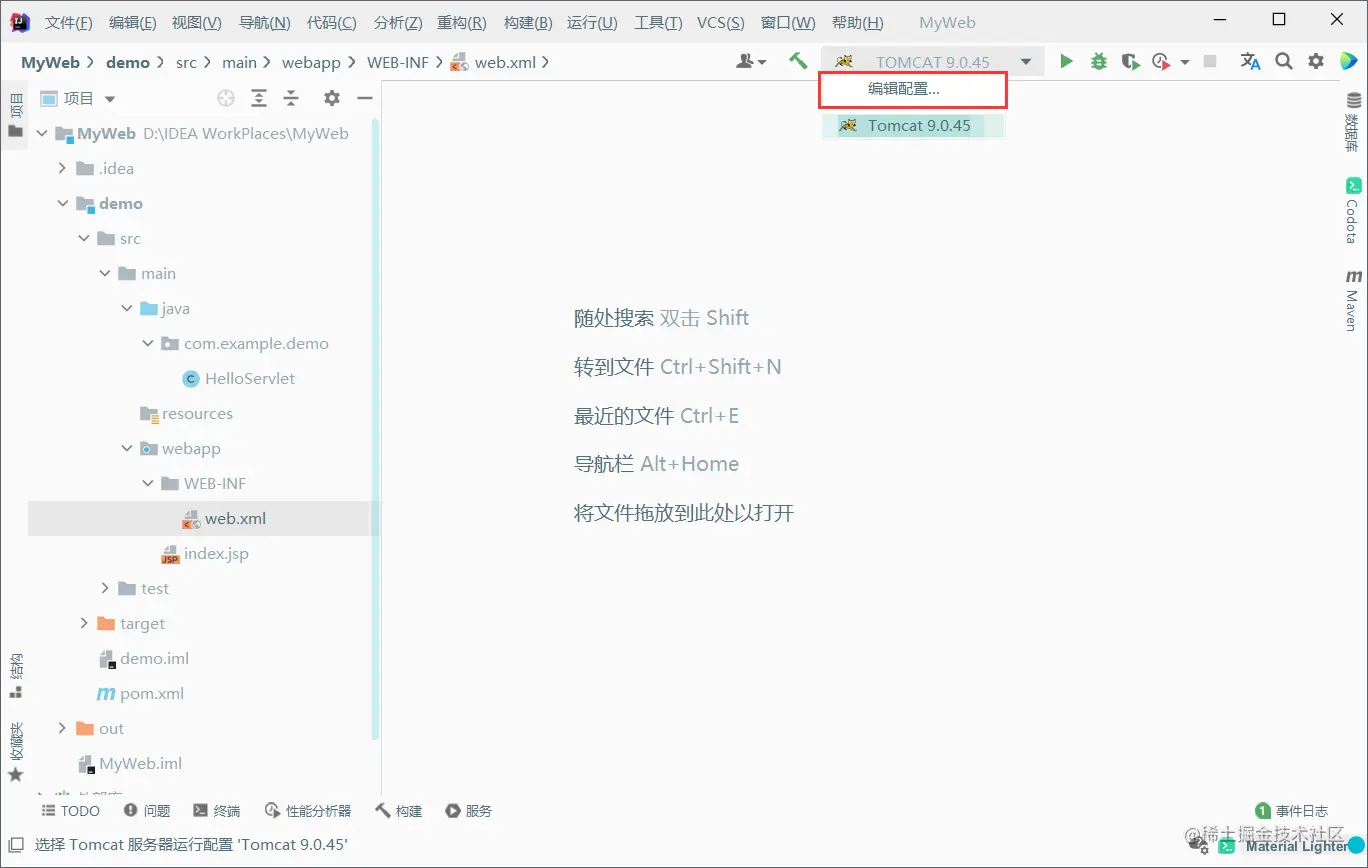Image resolution: width=1368 pixels, height=868 pixels.
Task: Open the 分析(Z) menu
Action: (398, 23)
